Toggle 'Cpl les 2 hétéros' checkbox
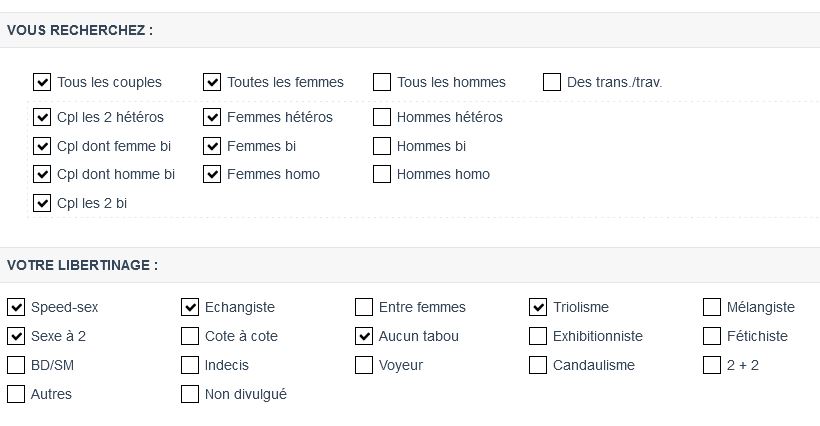Viewport: 820px width, 426px height. 42,117
